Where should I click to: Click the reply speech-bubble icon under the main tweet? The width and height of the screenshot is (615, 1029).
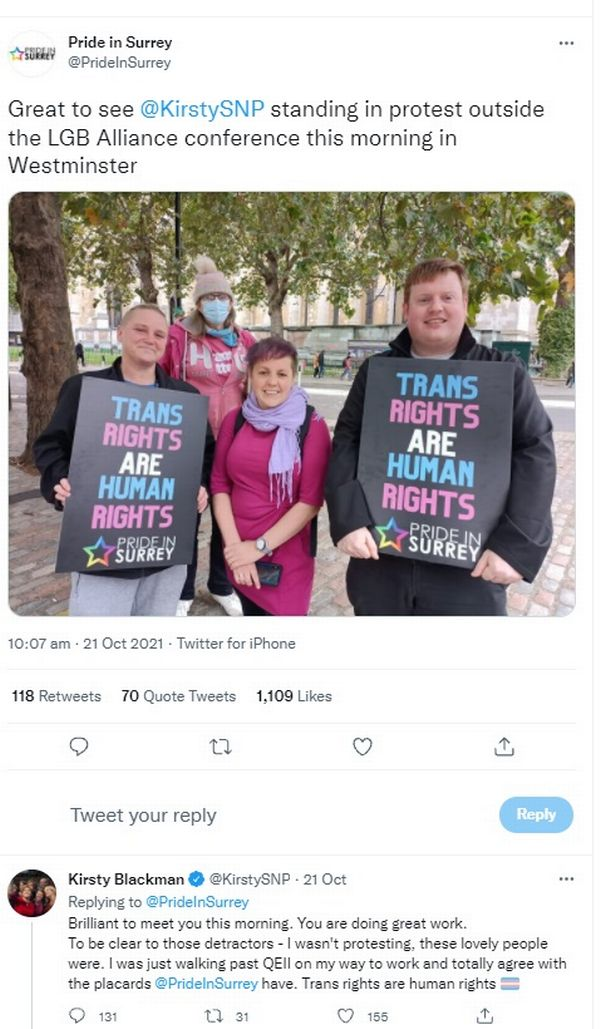click(x=79, y=747)
